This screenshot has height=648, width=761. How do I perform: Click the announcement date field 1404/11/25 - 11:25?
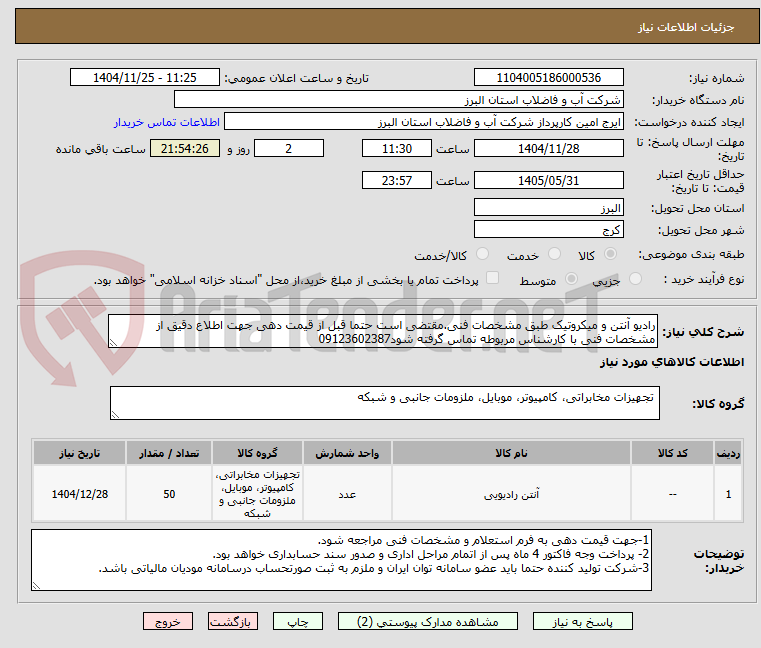145,78
